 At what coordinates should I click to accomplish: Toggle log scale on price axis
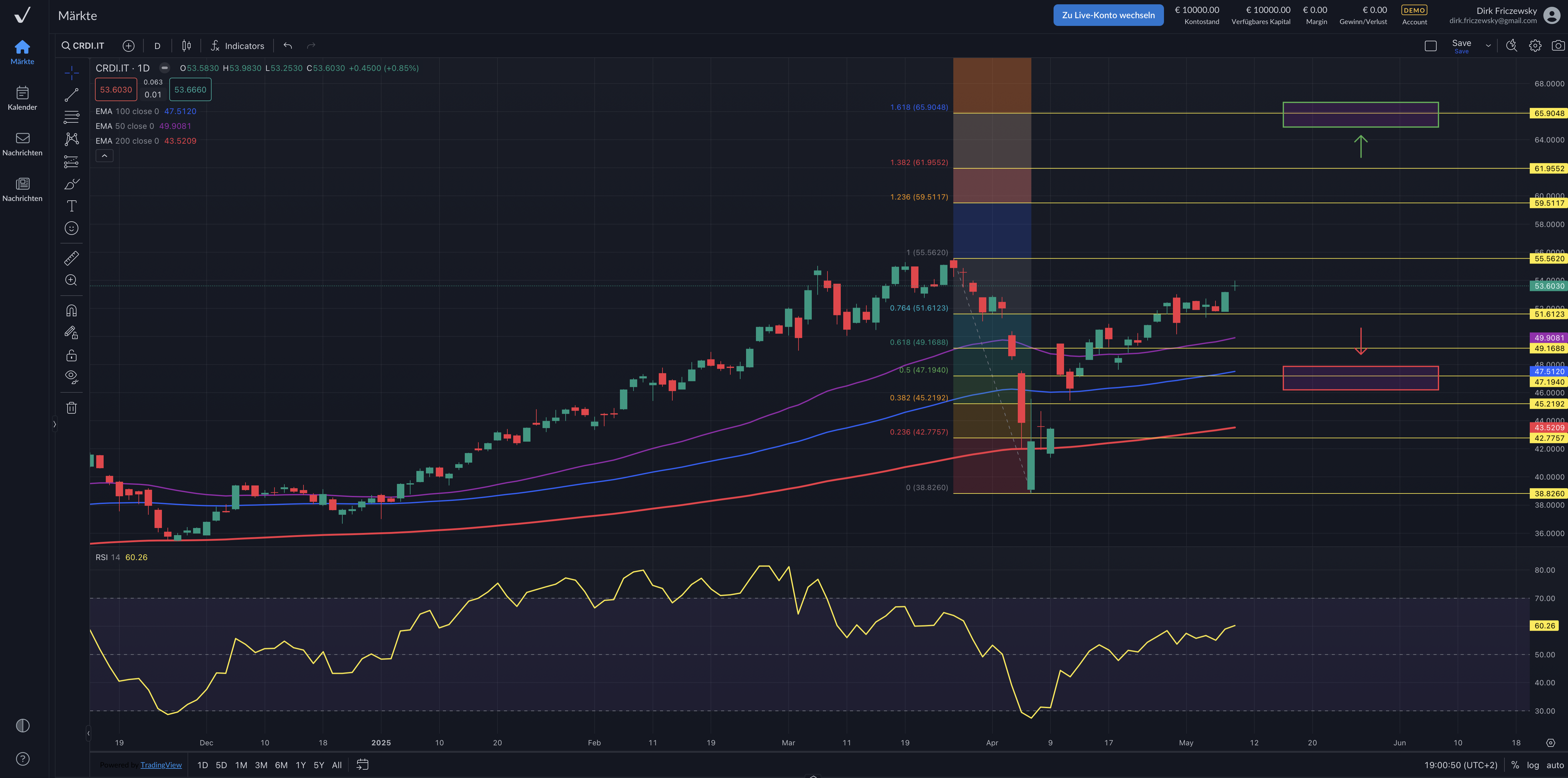point(1533,765)
